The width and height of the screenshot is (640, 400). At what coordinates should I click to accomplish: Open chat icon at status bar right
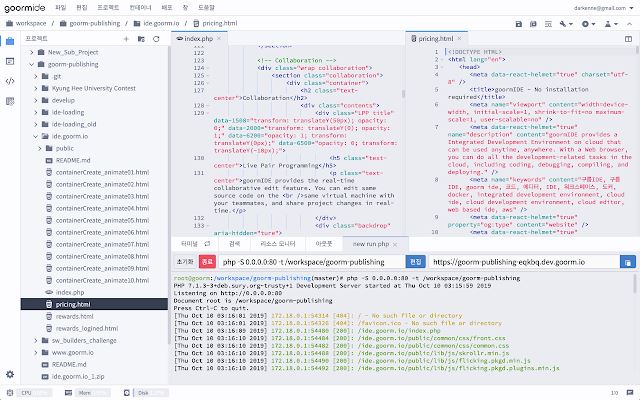(630, 393)
